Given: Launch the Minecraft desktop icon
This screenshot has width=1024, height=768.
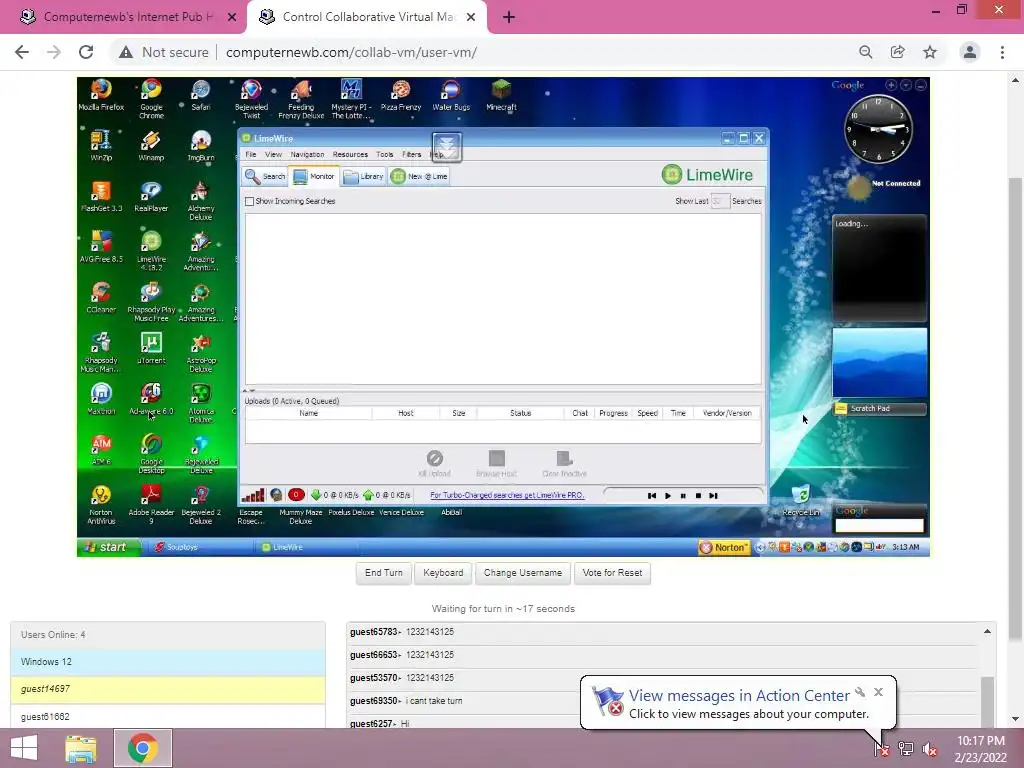Looking at the screenshot, I should (502, 95).
